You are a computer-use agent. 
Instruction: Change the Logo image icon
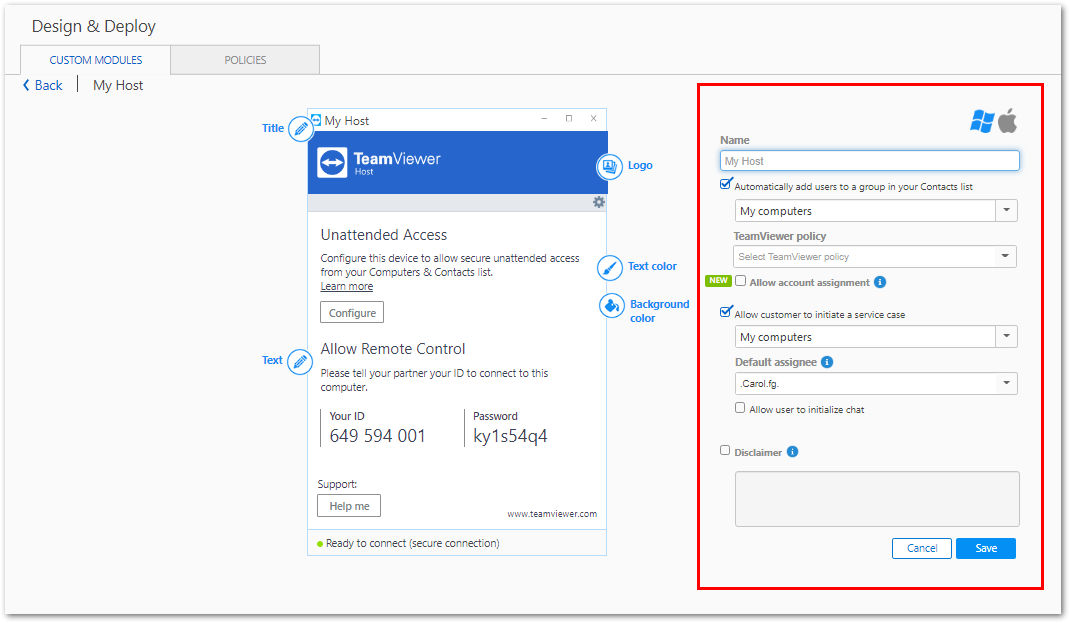tap(609, 166)
